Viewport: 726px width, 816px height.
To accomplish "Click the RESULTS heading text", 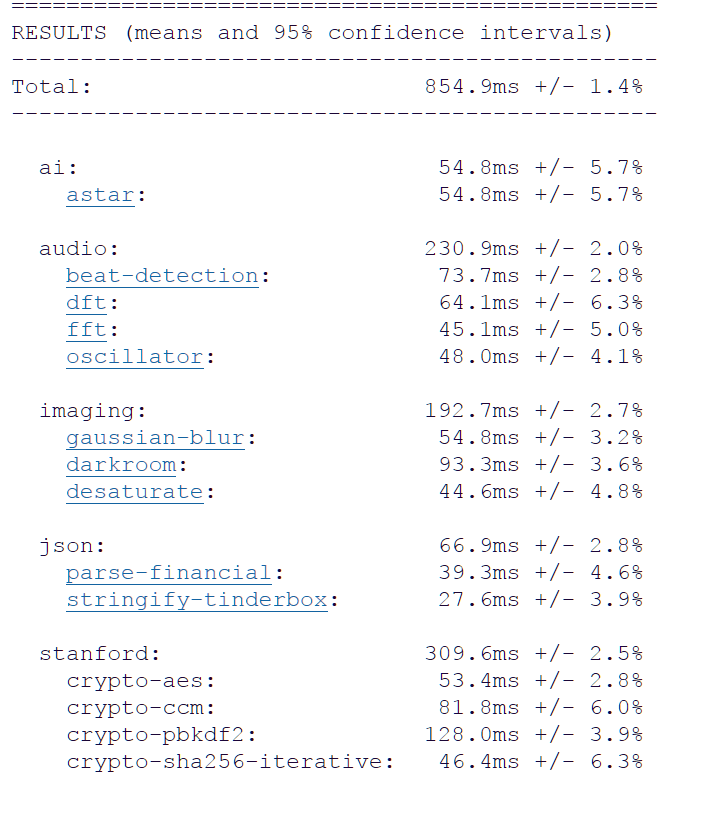I will 59,33.
